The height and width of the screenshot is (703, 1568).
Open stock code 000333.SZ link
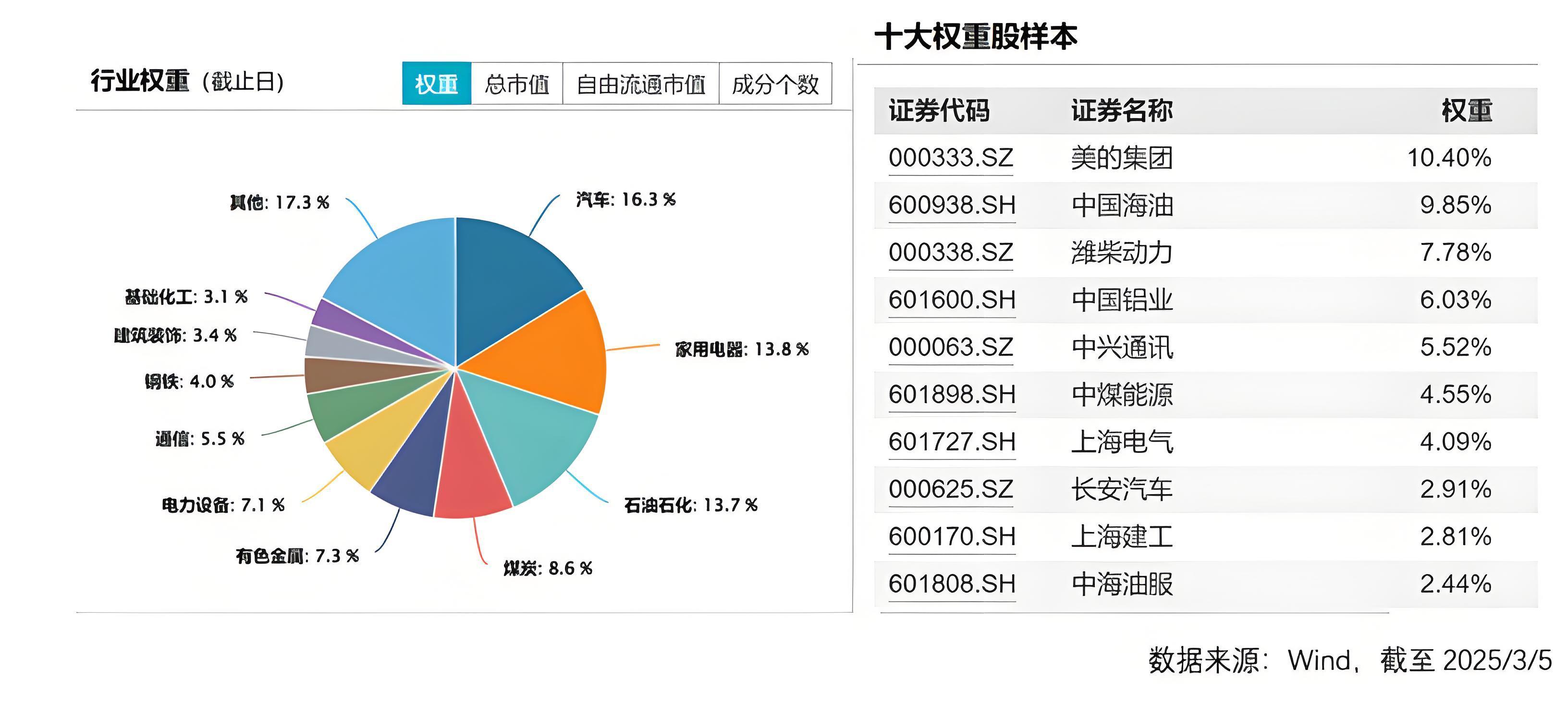pos(951,158)
